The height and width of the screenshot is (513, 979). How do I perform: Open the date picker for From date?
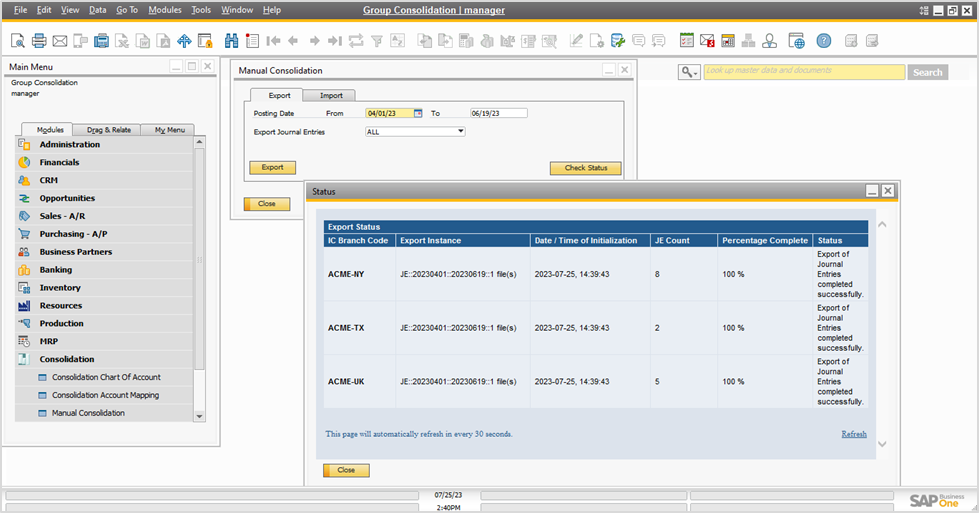click(418, 113)
